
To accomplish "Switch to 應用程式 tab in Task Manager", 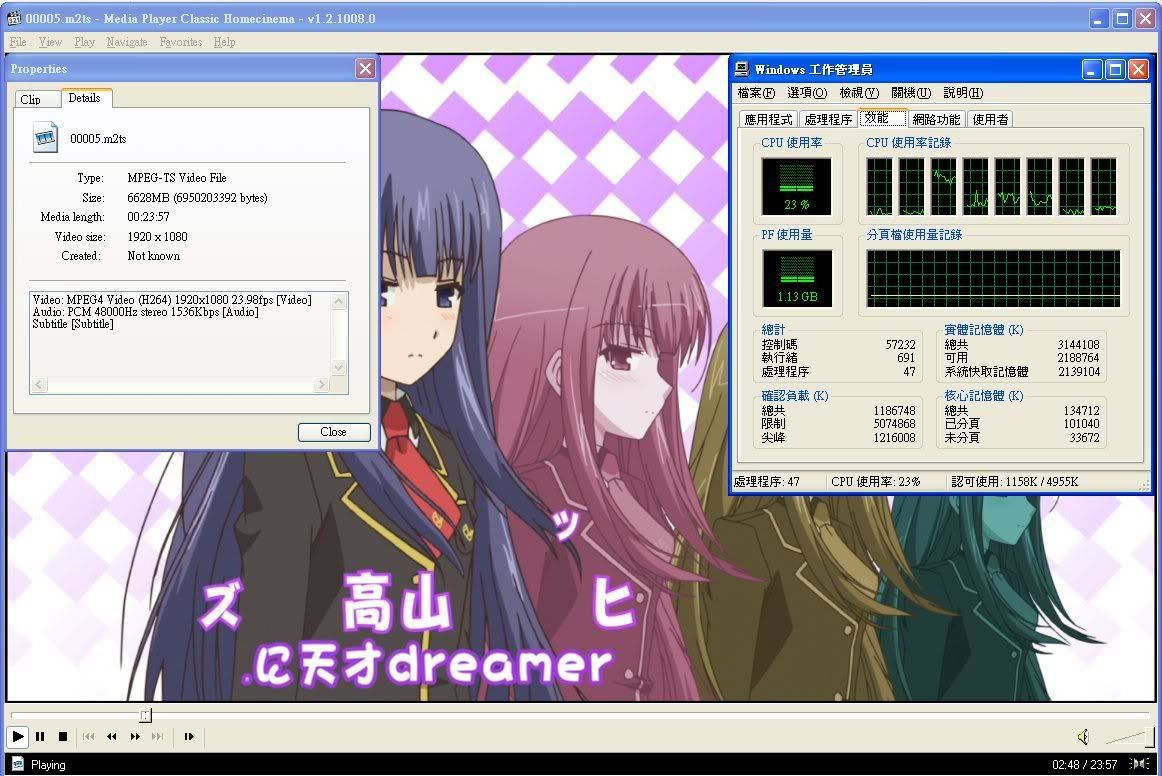I will (768, 119).
